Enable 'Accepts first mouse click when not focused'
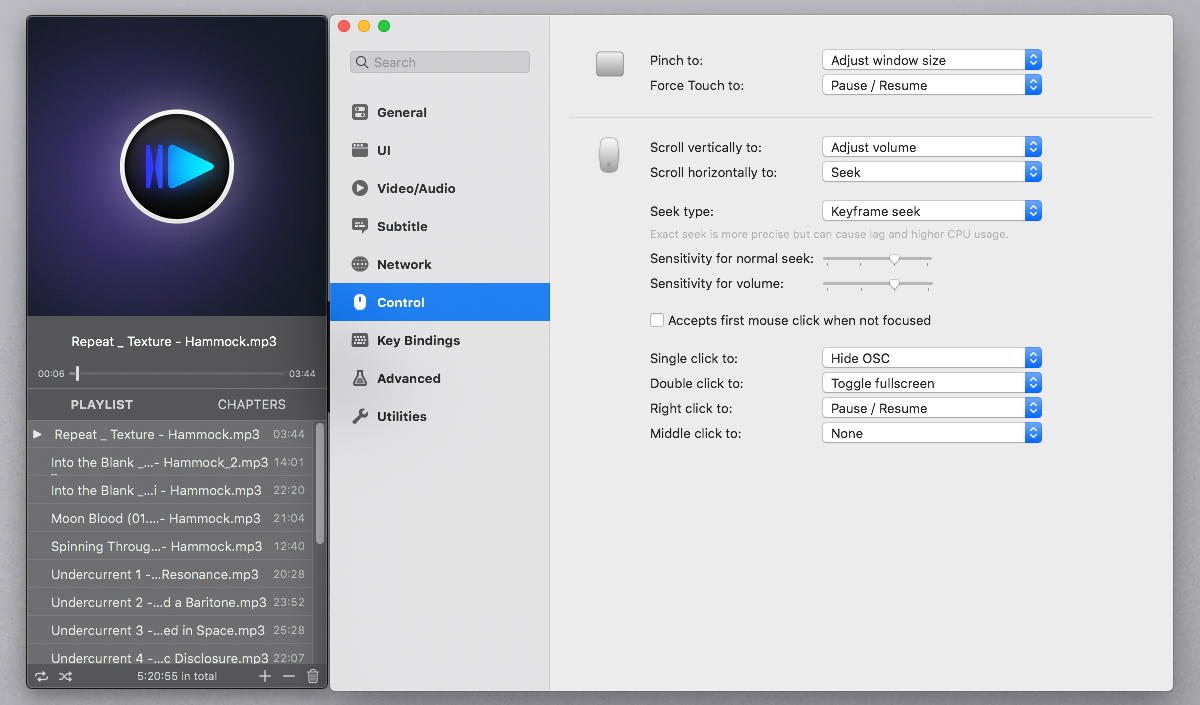Viewport: 1200px width, 705px height. 657,321
